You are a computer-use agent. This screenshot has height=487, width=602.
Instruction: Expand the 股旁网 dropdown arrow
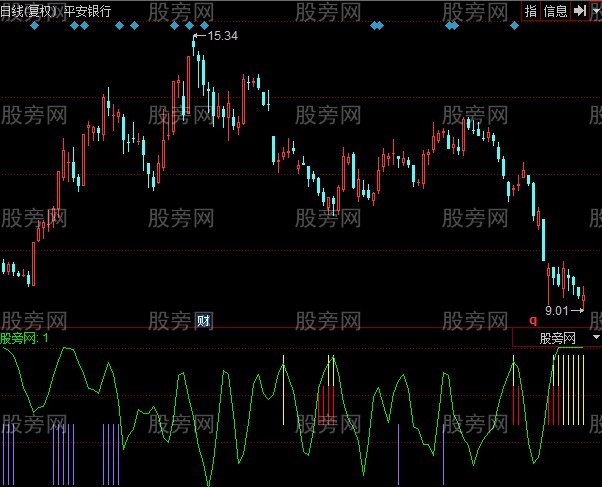(595, 339)
